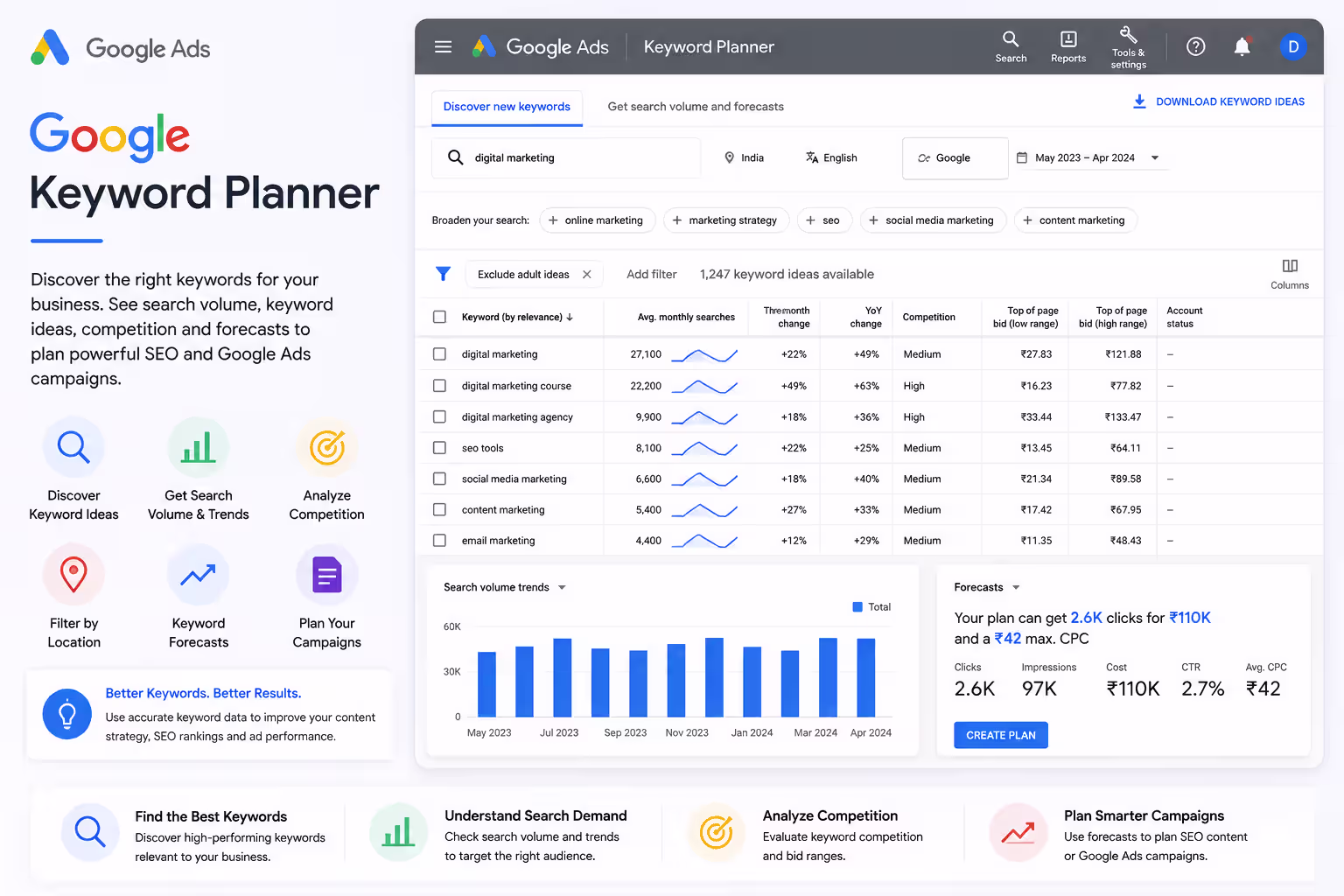Check the social media marketing row checkbox
Viewport: 1344px width, 896px height.
pyautogui.click(x=439, y=479)
